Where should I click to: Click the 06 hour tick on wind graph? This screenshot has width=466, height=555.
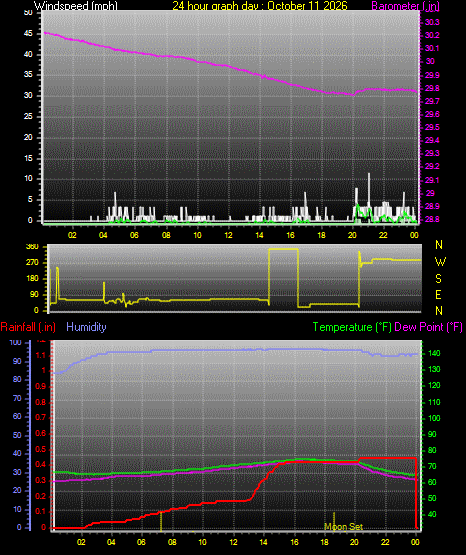pos(134,235)
